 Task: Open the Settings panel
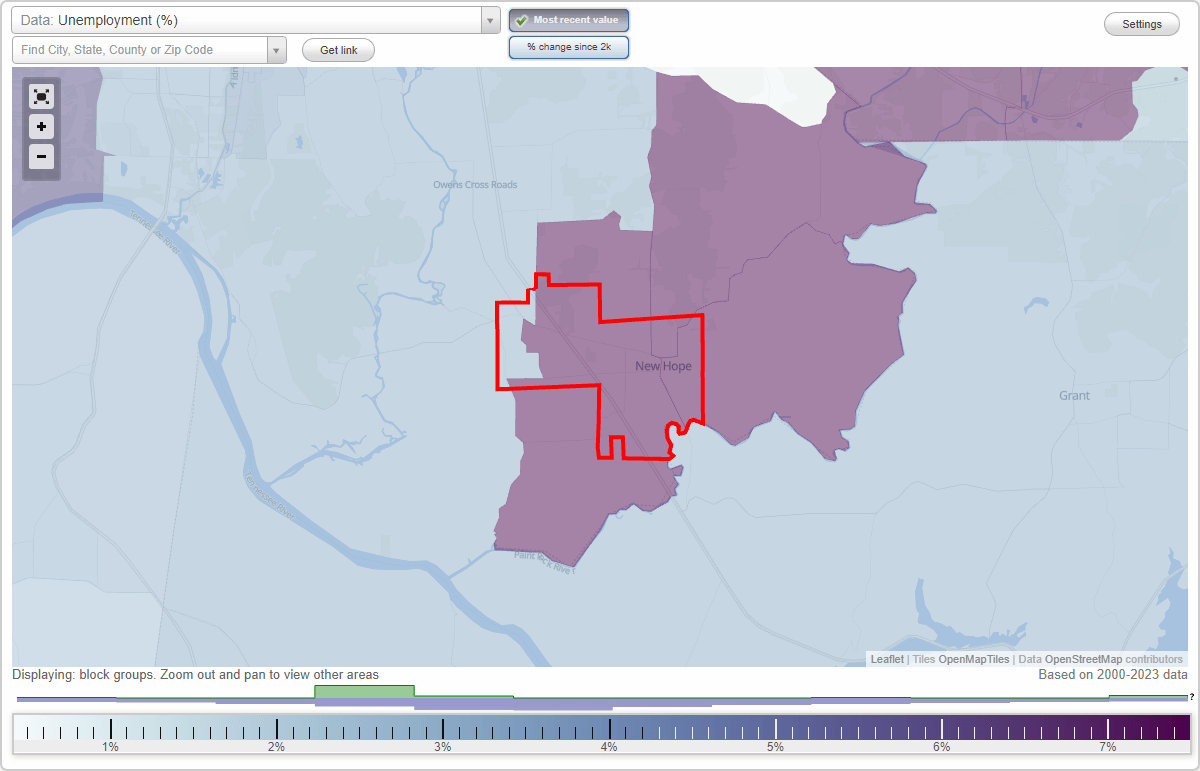[x=1141, y=23]
